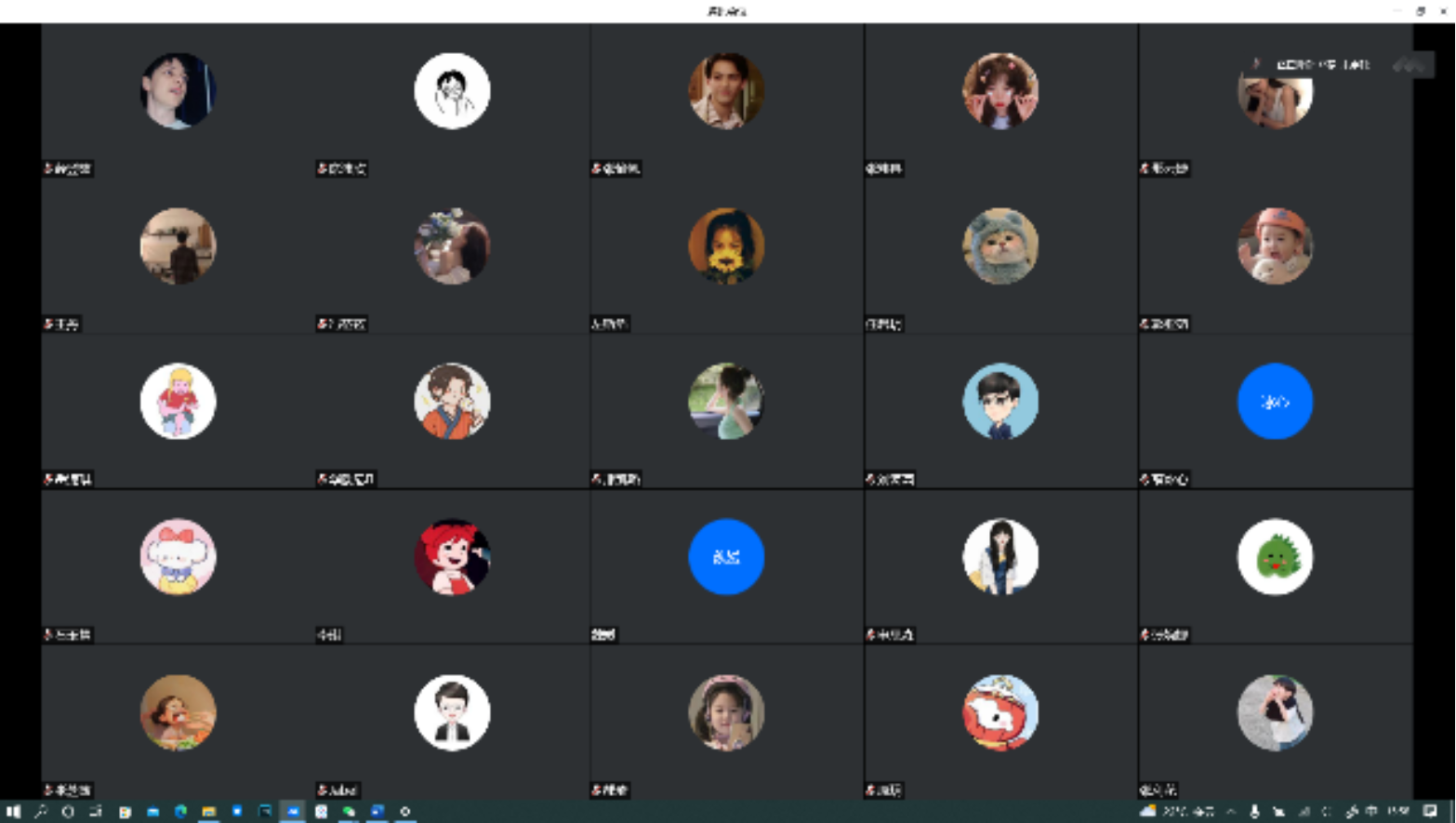Click the blue circle avatar in third row
Viewport: 1456px width, 823px height.
click(x=1275, y=402)
